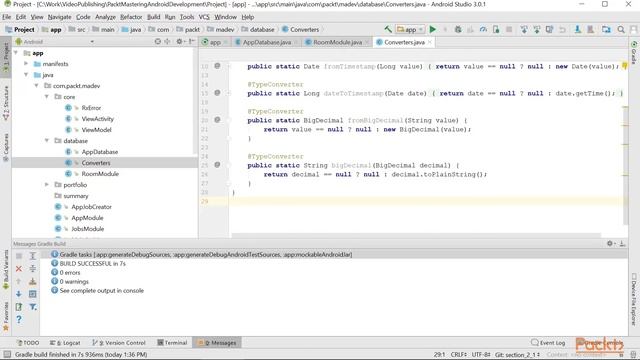Click the Make Project hammer icon
This screenshot has height=360, width=640.
pos(388,29)
